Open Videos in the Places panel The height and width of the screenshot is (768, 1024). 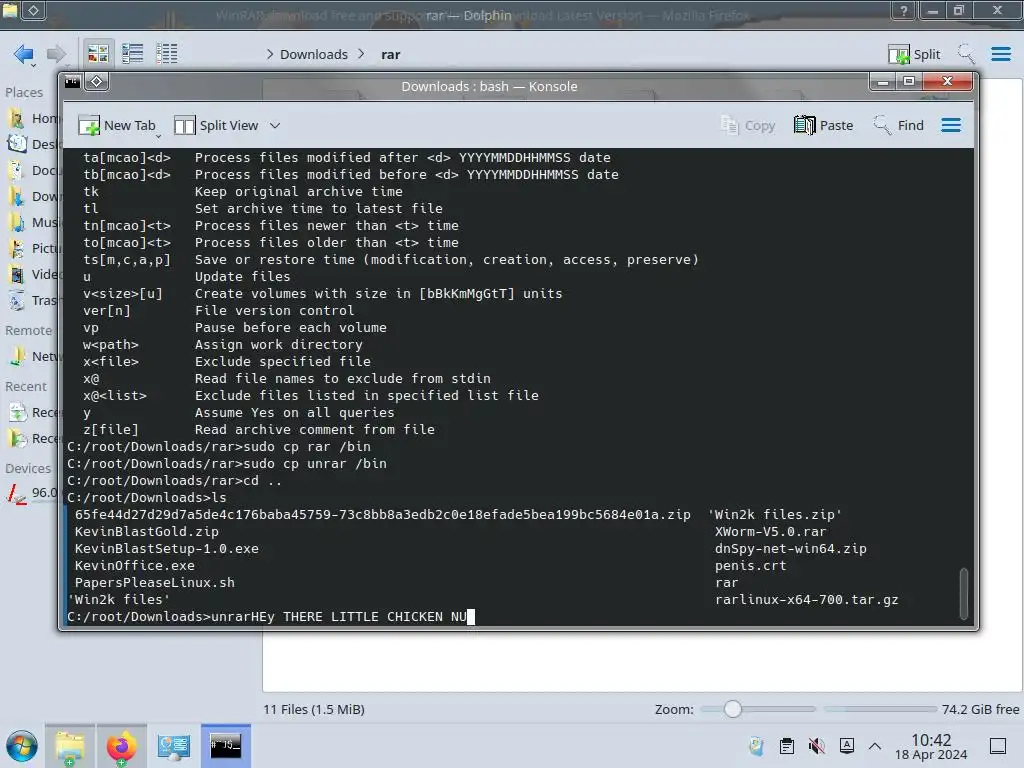33,274
